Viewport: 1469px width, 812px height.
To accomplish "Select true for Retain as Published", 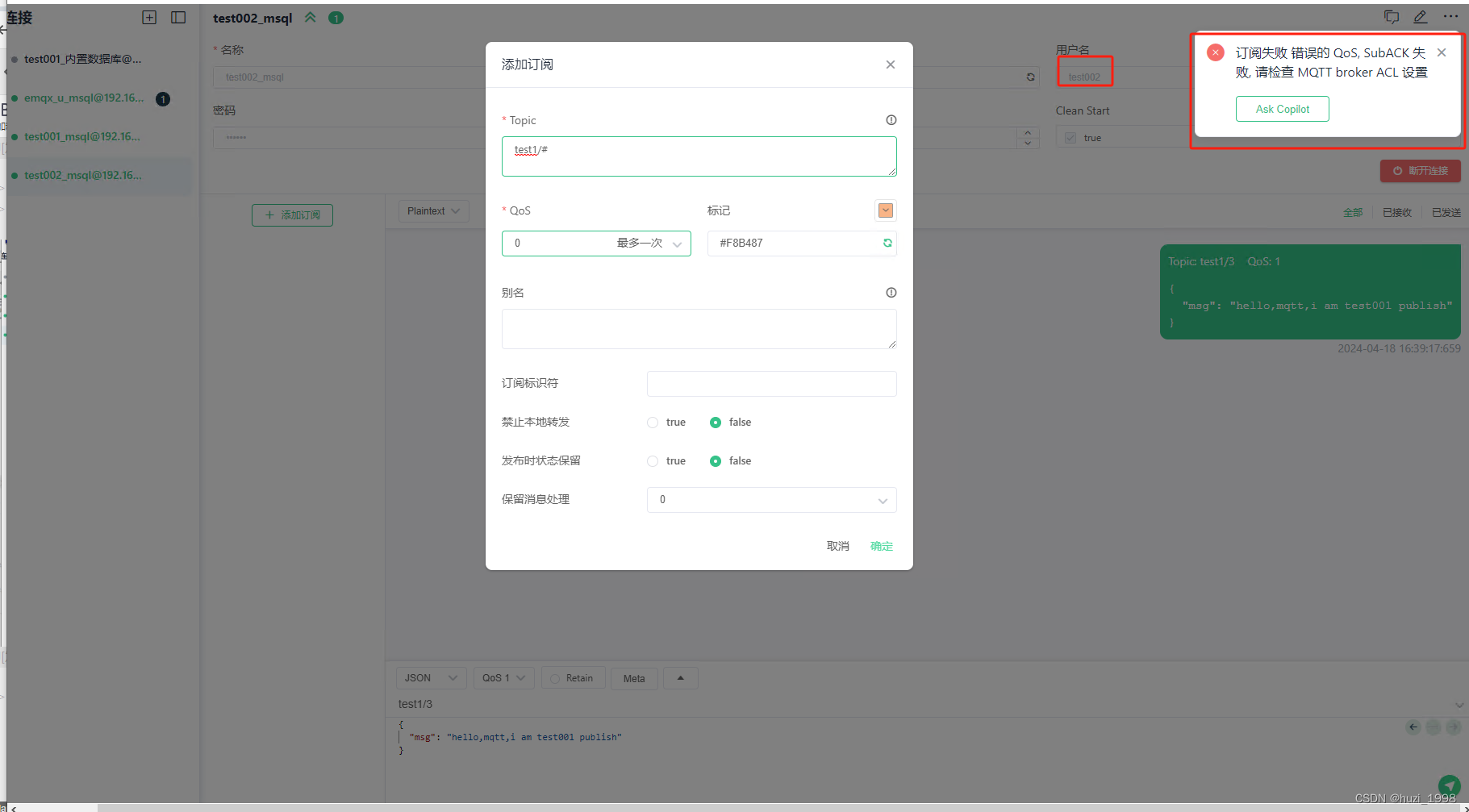I will (x=653, y=461).
